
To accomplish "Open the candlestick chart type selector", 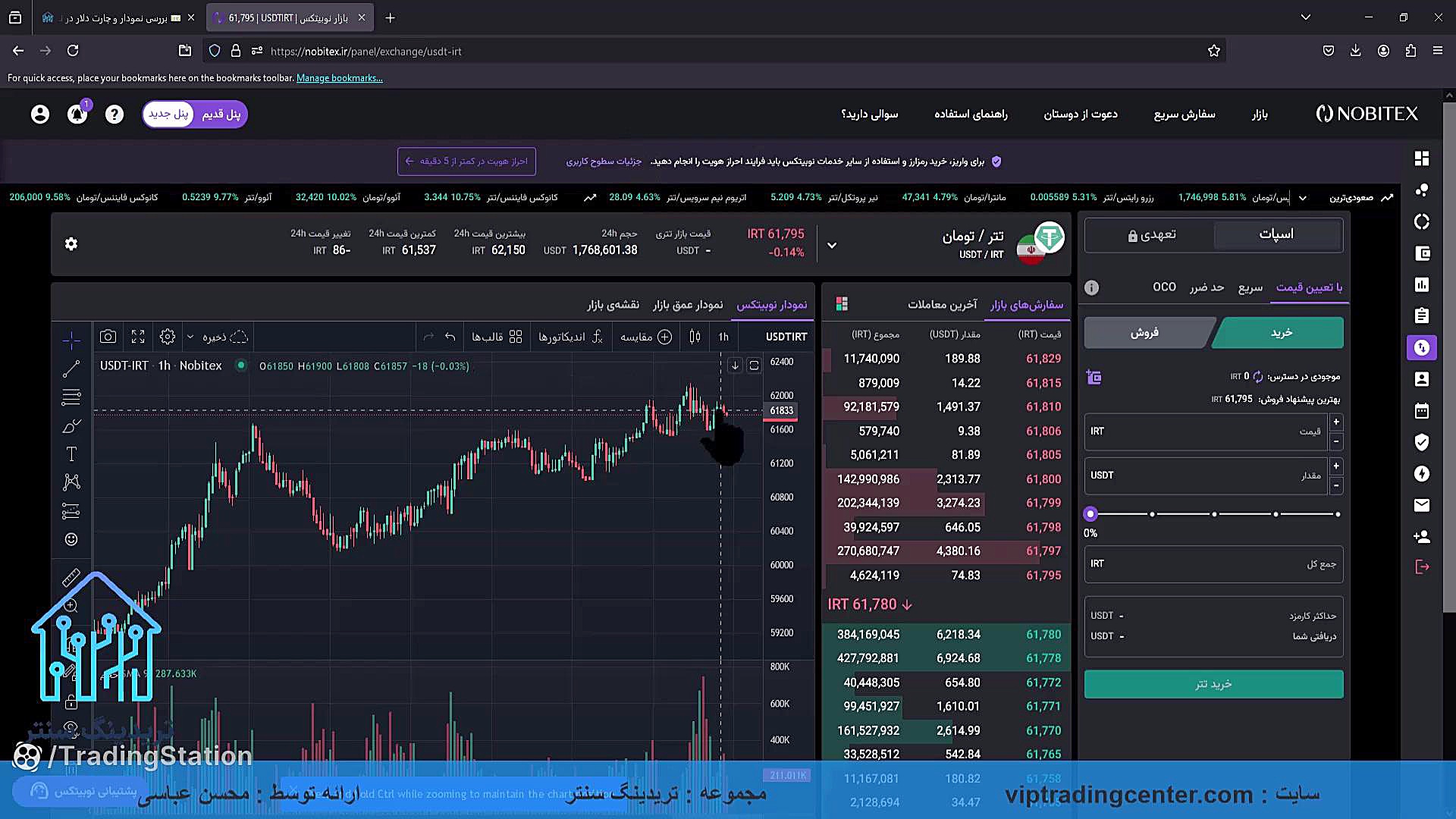I will [x=695, y=337].
